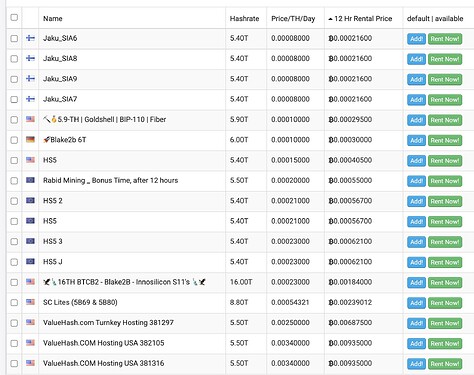Tick the checkbox for HS5 3 rig
The image size is (474, 375).
[x=14, y=242]
